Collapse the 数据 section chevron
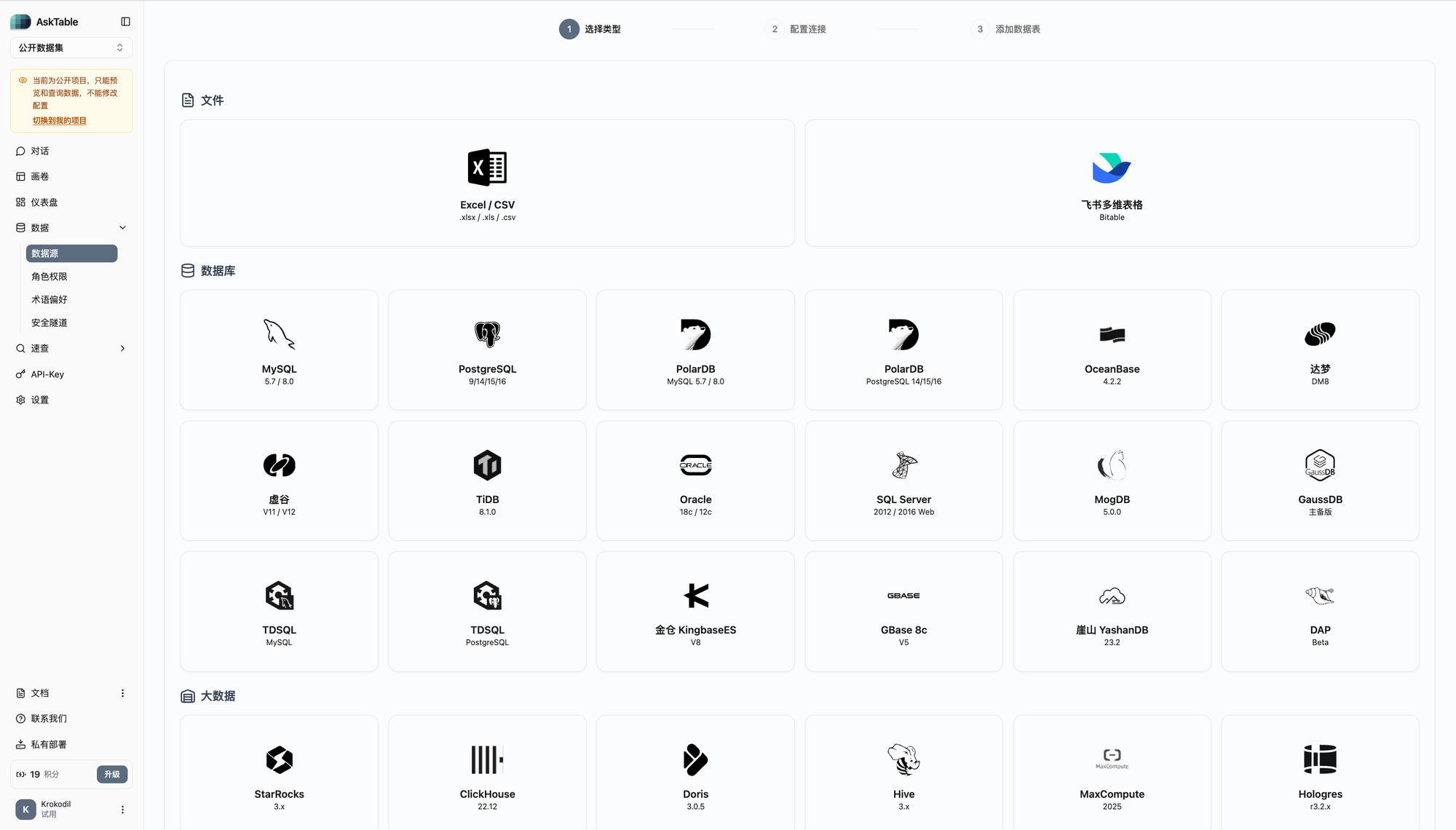 coord(122,228)
